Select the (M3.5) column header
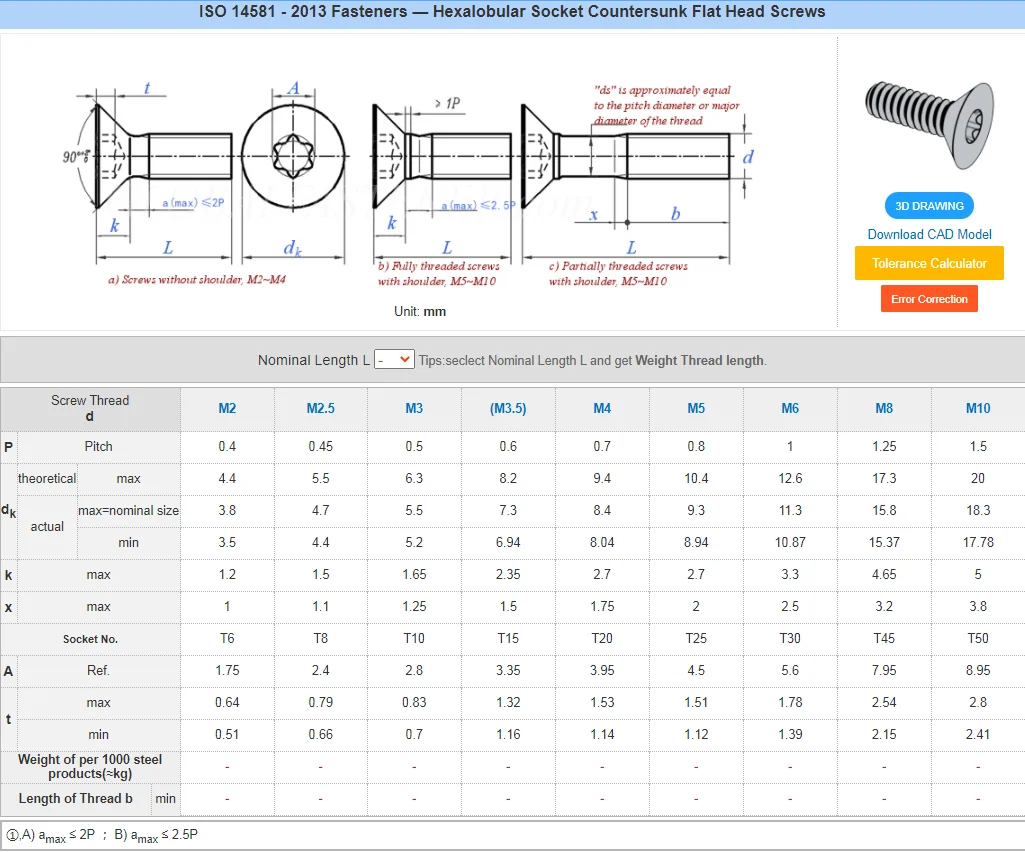Viewport: 1025px width, 852px height. pyautogui.click(x=508, y=409)
